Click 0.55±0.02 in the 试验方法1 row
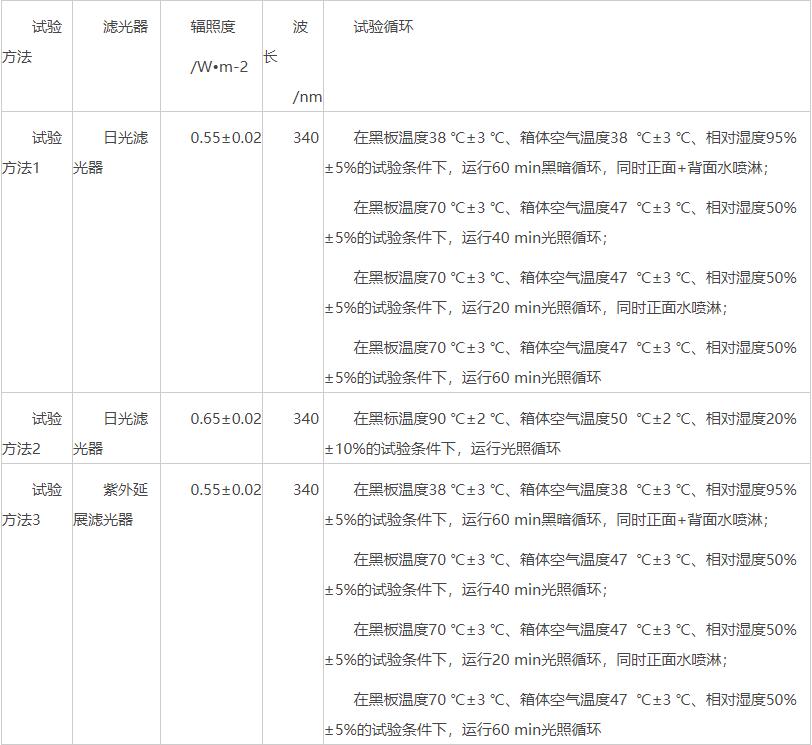 click(x=225, y=138)
